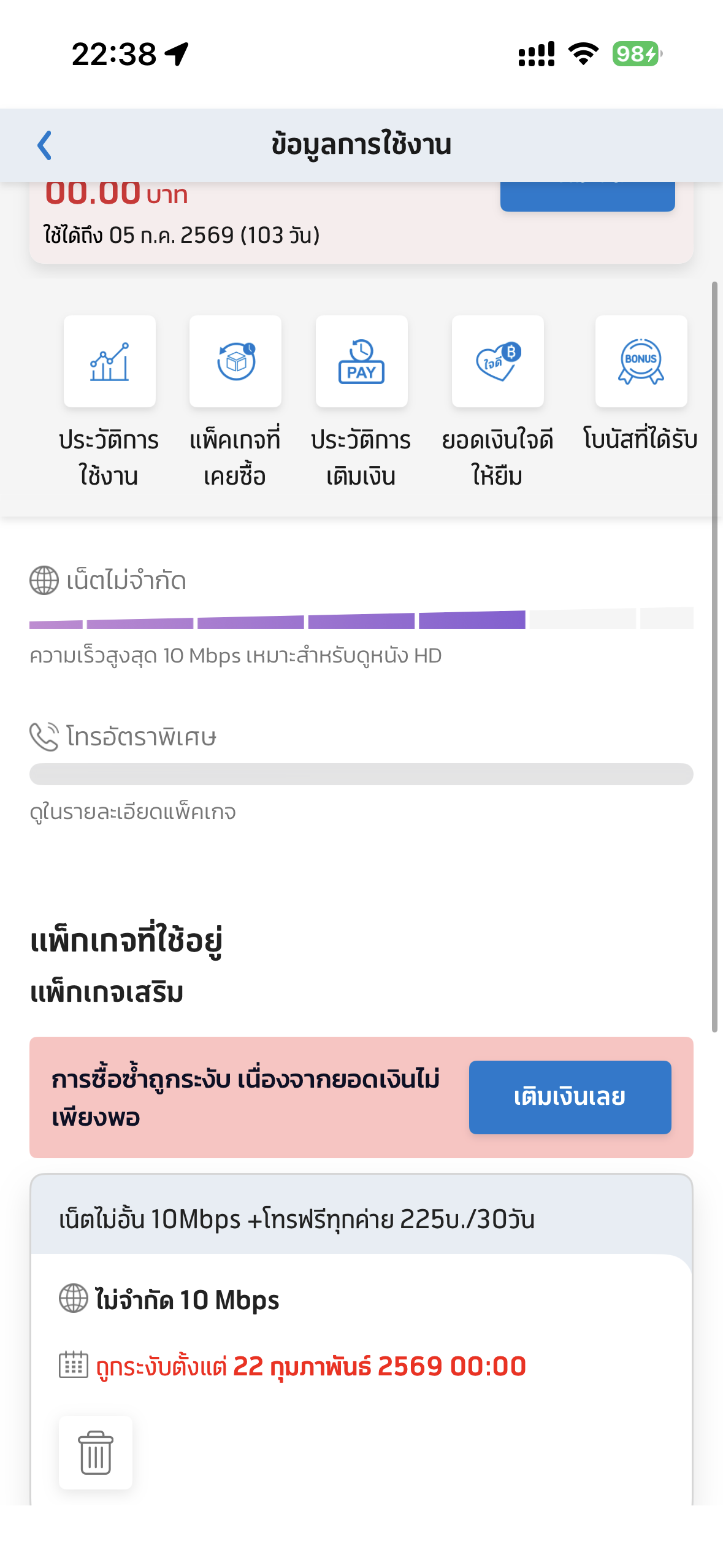Tap the vertical scrollbar on right edge
The image size is (723, 1568).
point(714,656)
